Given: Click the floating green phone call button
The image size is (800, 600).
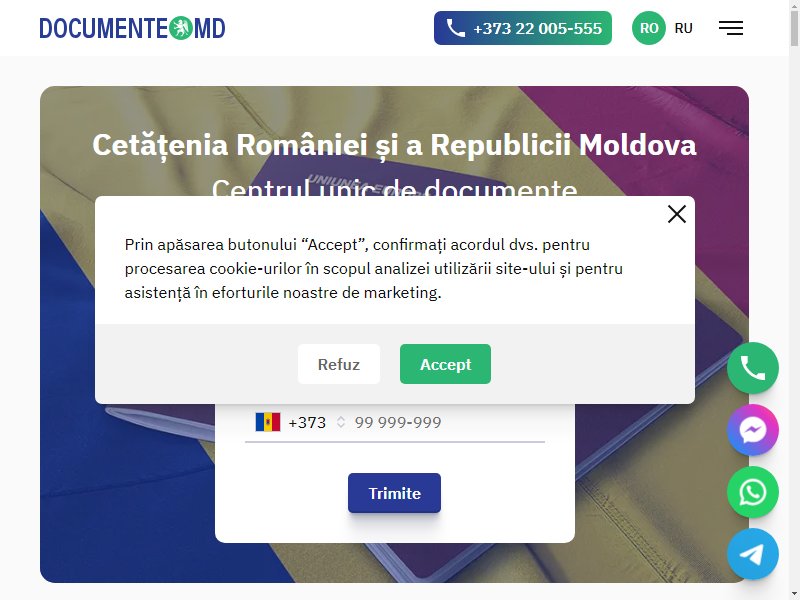Looking at the screenshot, I should coord(753,367).
